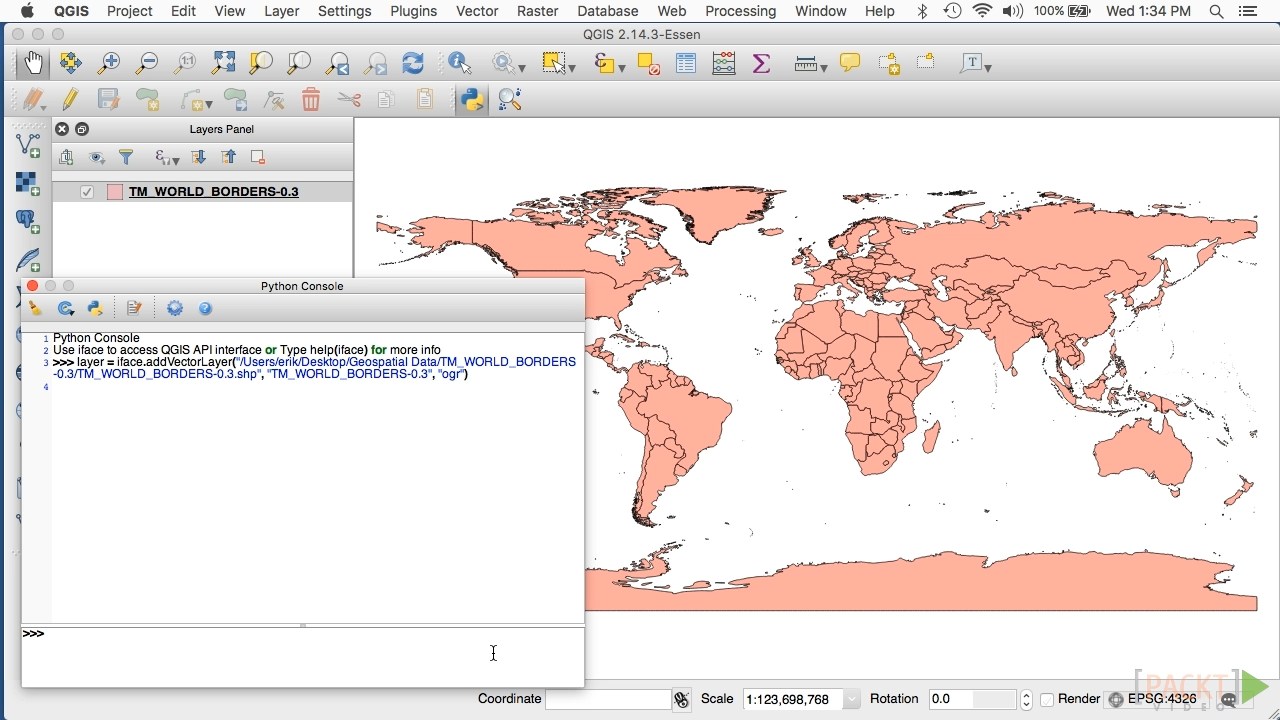The width and height of the screenshot is (1280, 720).
Task: Click Node Tool icon
Action: (x=273, y=99)
